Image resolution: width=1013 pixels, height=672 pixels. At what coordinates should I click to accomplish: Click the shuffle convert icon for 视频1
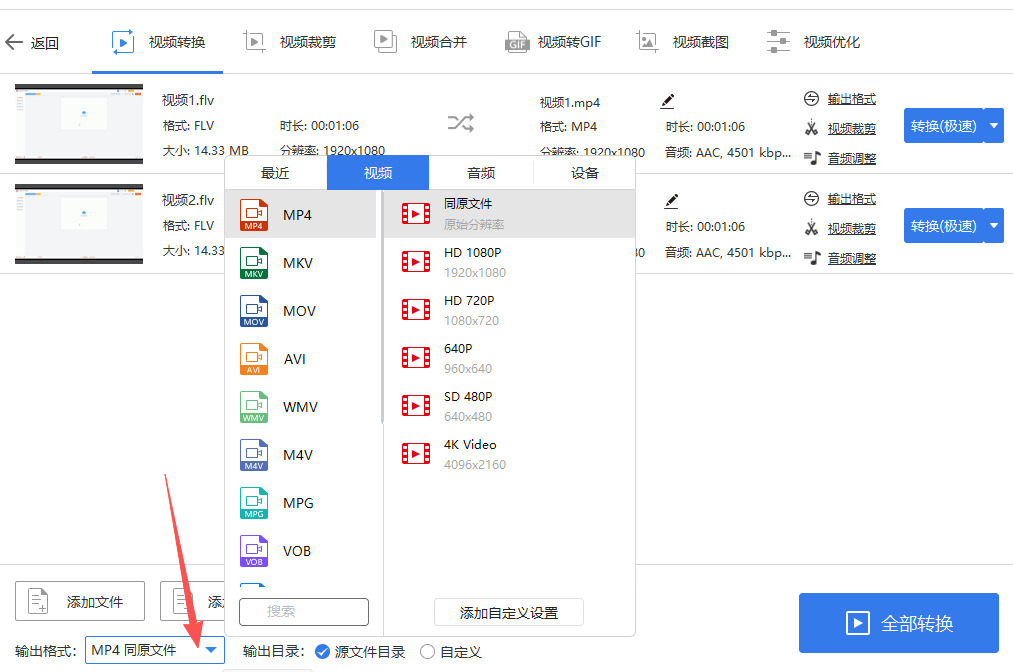coord(461,123)
